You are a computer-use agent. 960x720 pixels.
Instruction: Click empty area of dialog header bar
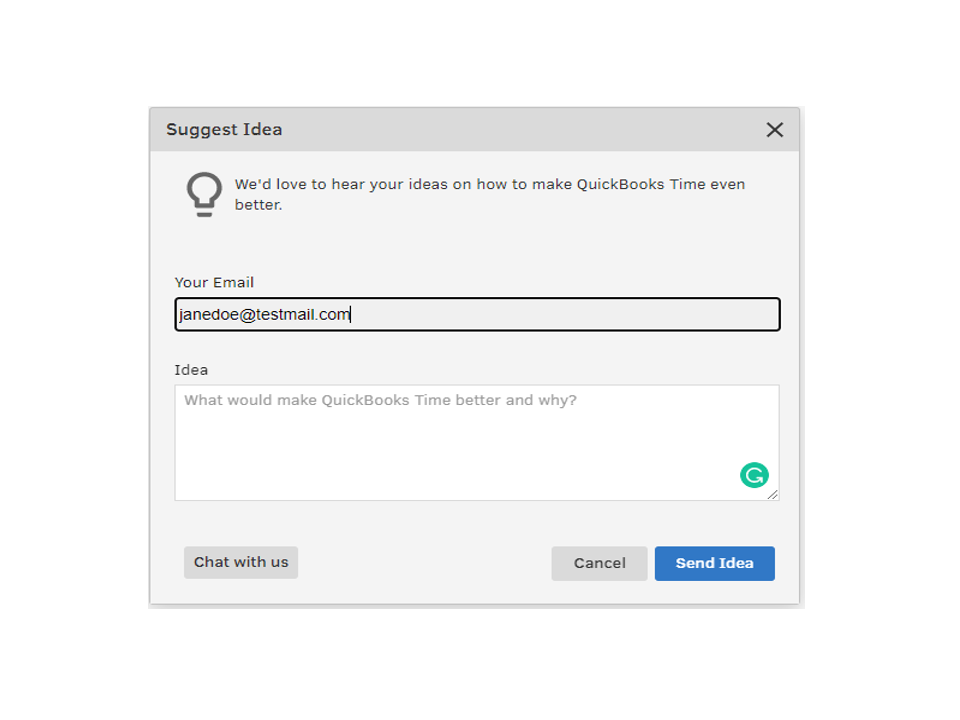(x=500, y=130)
